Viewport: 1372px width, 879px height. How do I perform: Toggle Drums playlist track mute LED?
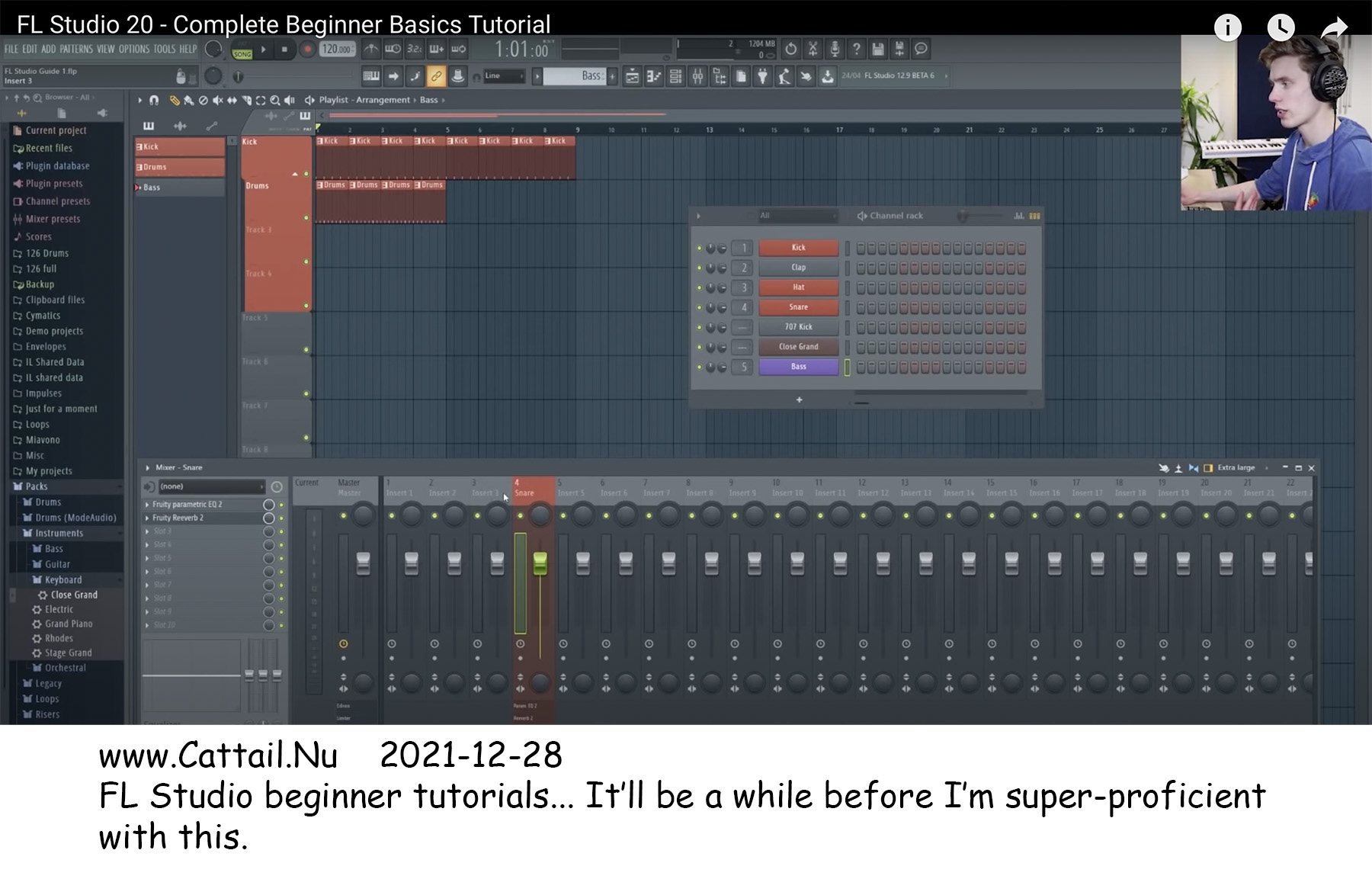[x=306, y=218]
